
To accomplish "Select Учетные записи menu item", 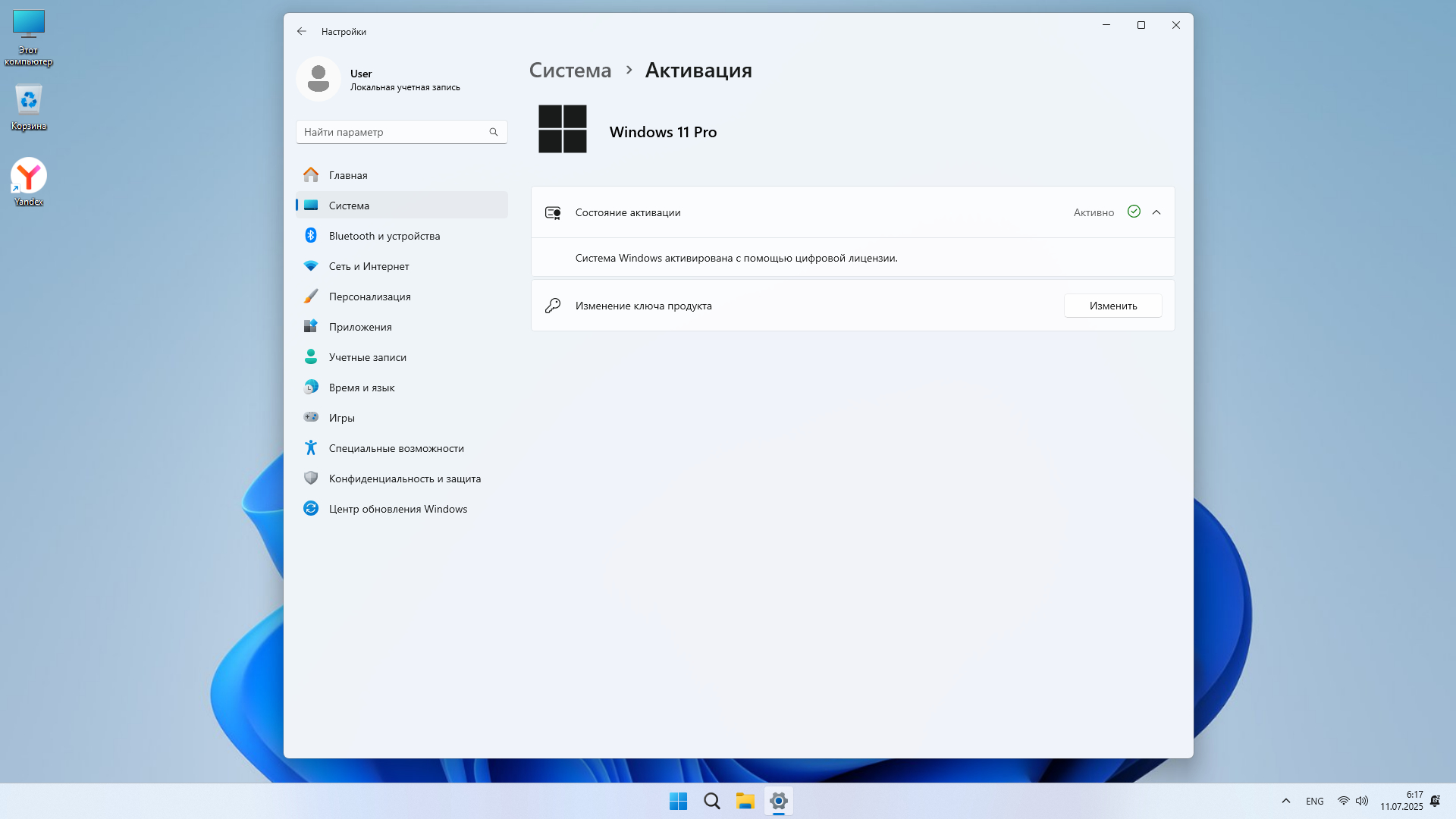I will (x=367, y=357).
